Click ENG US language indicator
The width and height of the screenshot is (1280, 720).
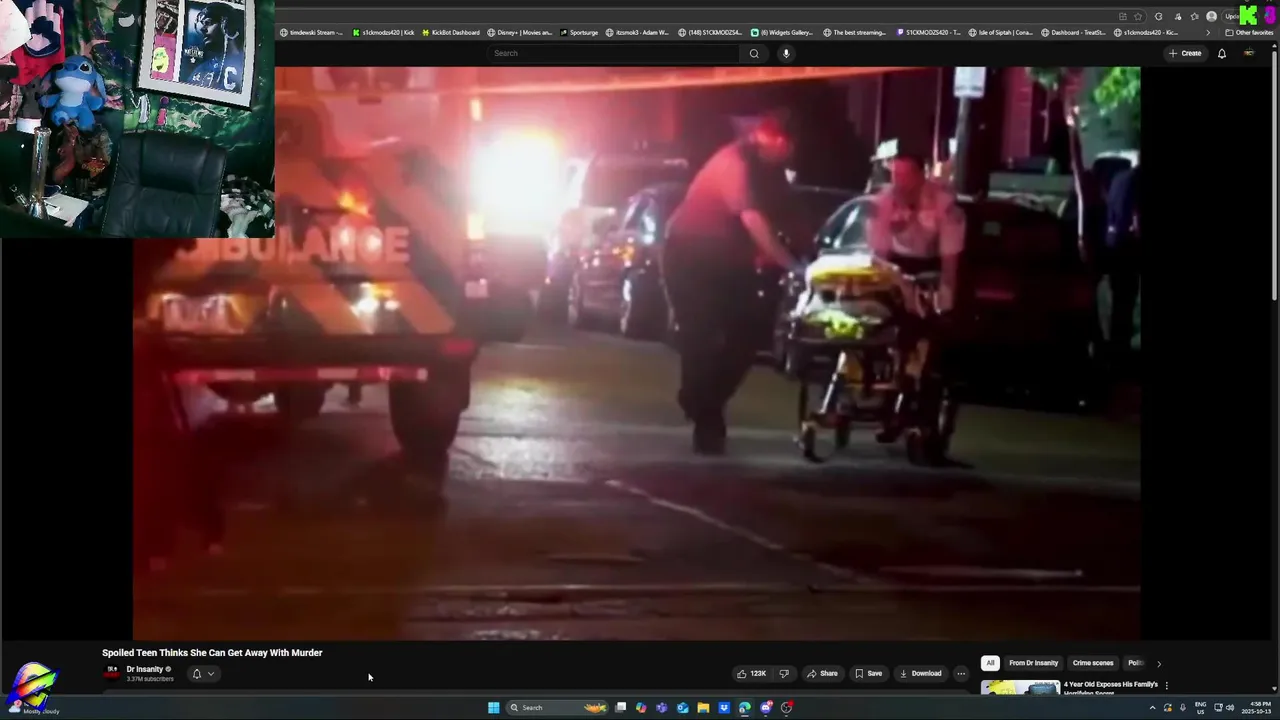pos(1200,708)
